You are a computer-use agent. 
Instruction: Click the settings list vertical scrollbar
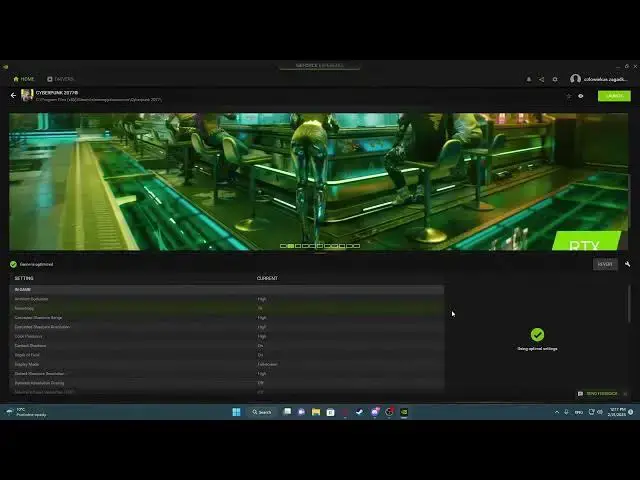pyautogui.click(x=629, y=300)
